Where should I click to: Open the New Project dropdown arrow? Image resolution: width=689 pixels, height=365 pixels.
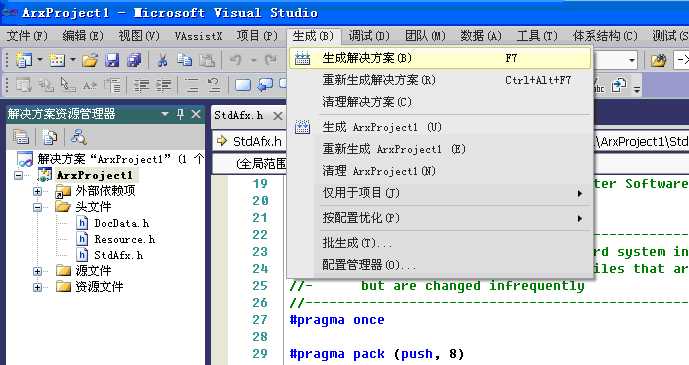39,60
